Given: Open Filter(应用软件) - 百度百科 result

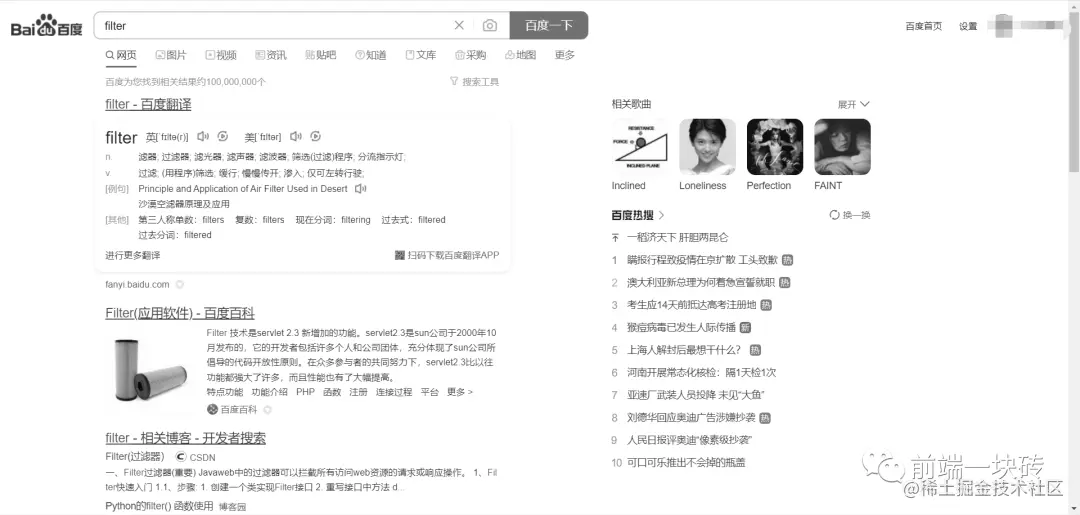Looking at the screenshot, I should click(x=180, y=313).
